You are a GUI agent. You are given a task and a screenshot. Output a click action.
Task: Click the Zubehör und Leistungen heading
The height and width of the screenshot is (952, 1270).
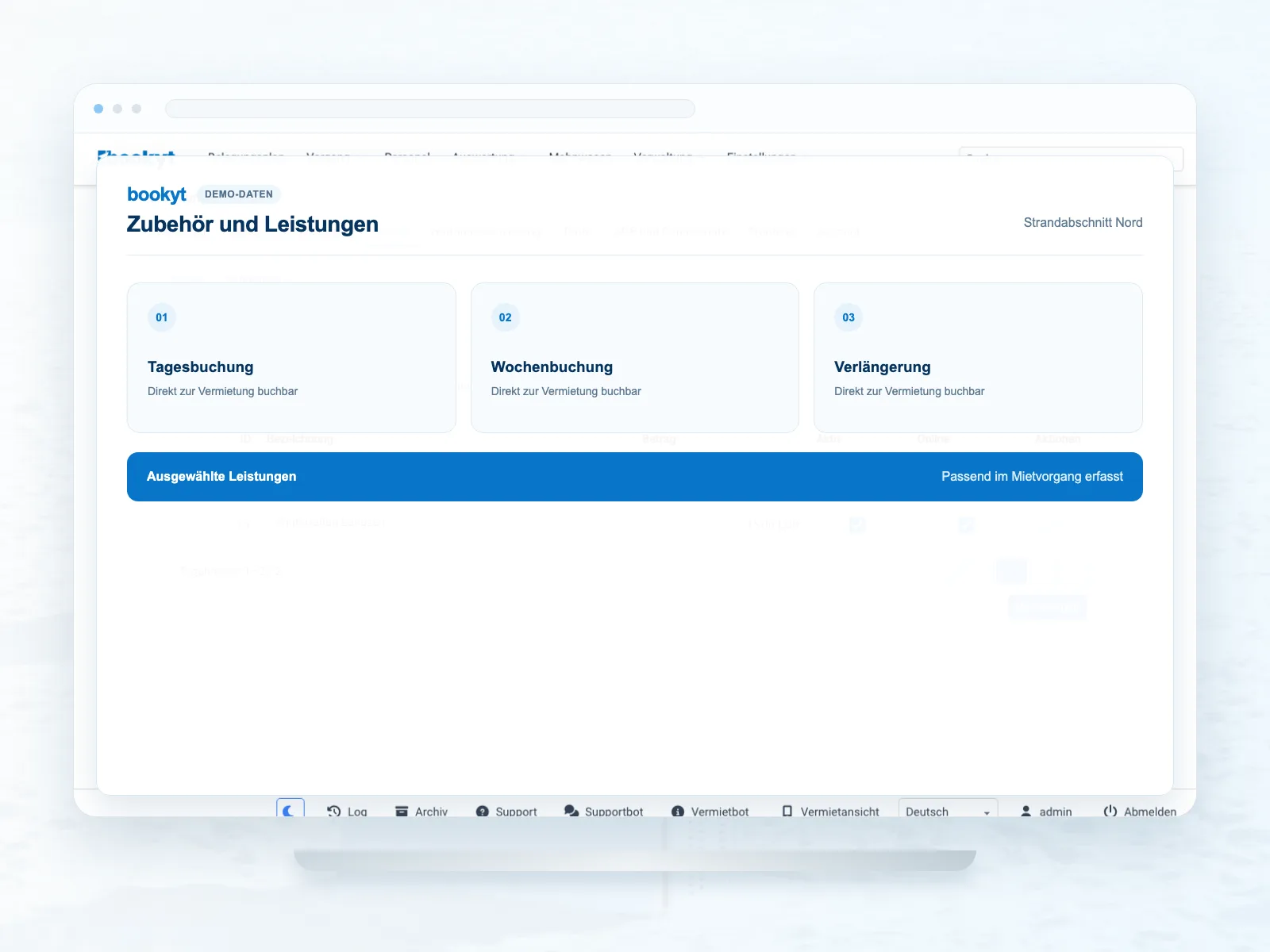pos(252,225)
